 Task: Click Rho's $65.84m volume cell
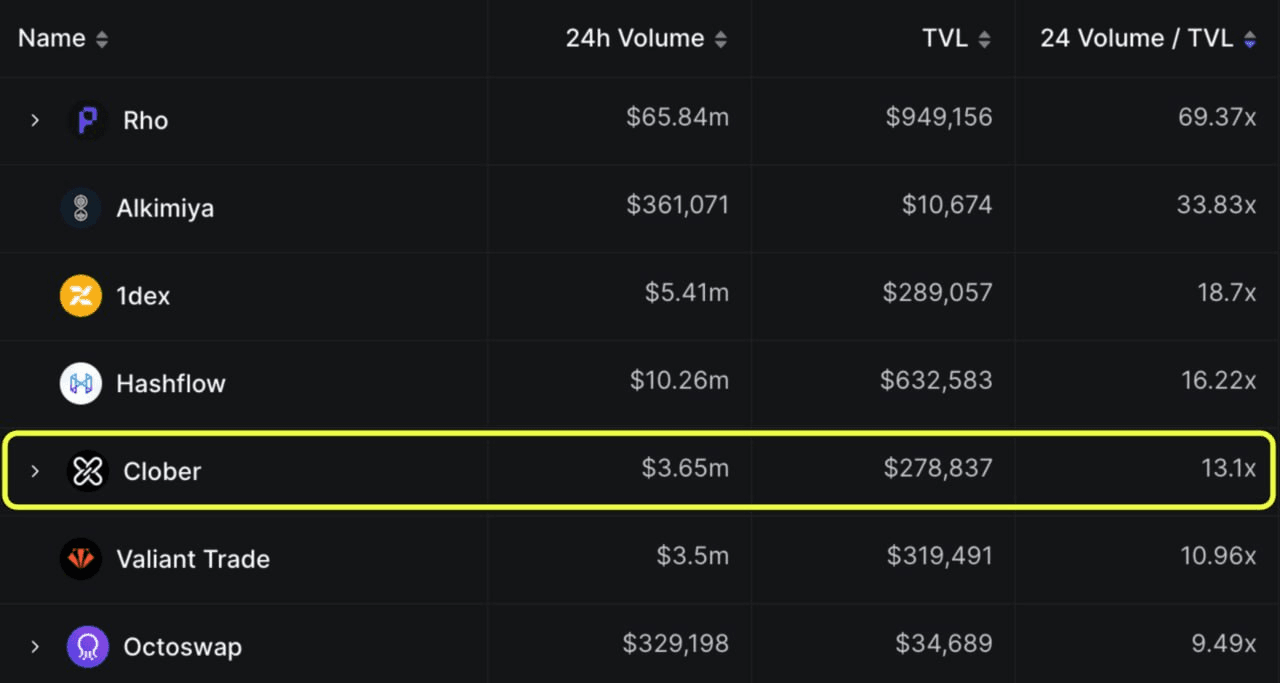677,118
